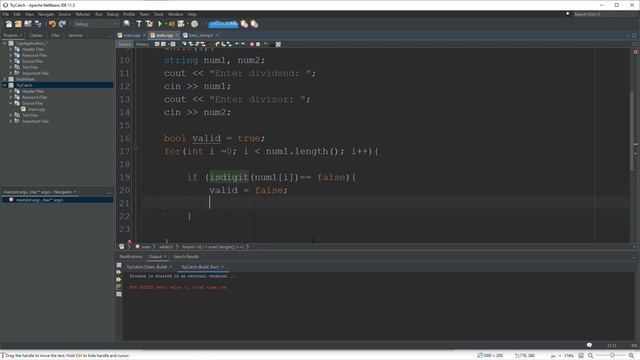640x360 pixels.
Task: Toggle bookmark using editor toolbar icon
Action: tap(230, 44)
